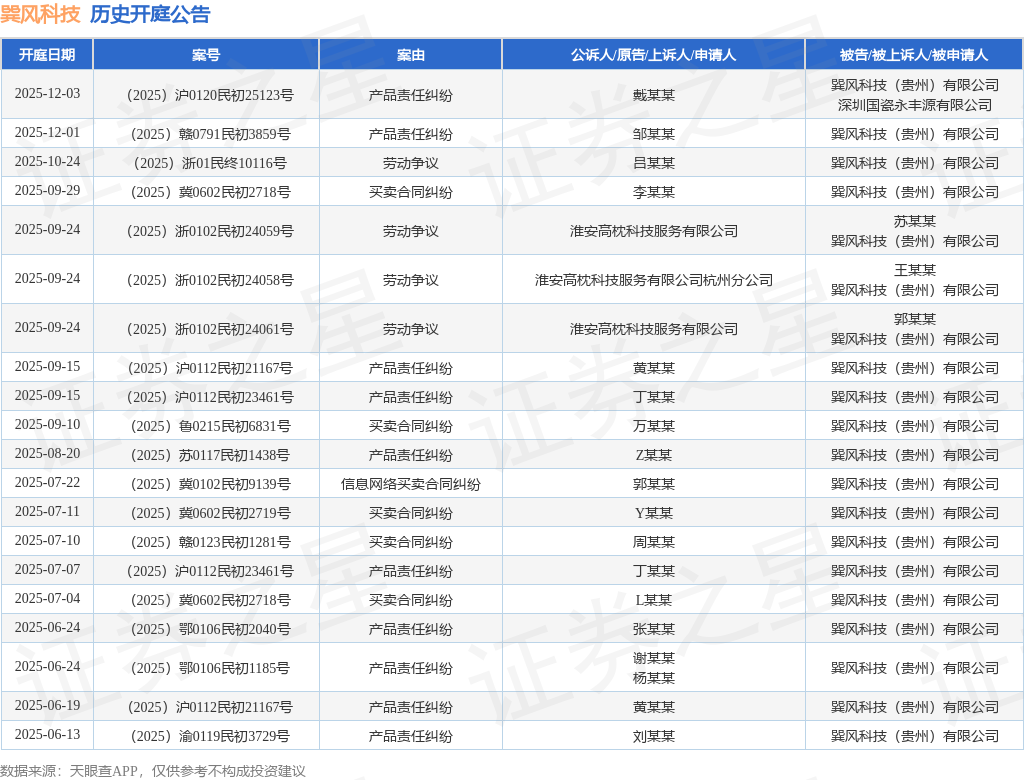
Task: Click defendant 郭某某 in the 24061 row
Action: coord(914,319)
